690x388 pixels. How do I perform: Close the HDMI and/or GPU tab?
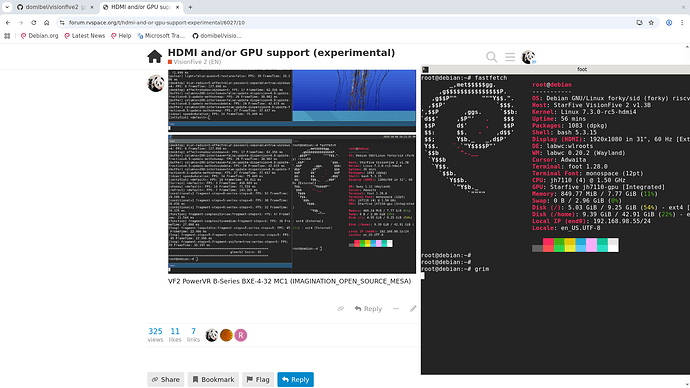pyautogui.click(x=177, y=7)
